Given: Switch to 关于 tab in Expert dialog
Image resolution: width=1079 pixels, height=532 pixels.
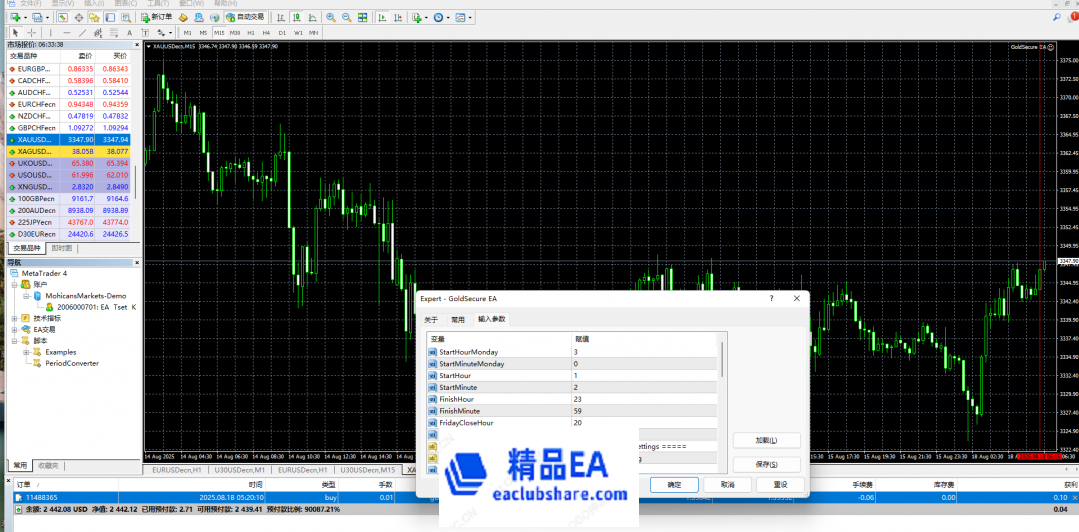Looking at the screenshot, I should point(431,319).
